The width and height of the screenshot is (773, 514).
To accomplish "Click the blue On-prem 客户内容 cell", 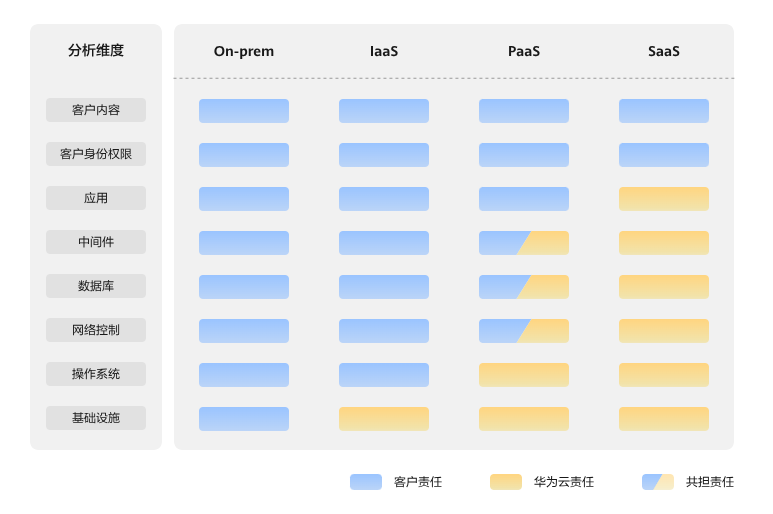I will tap(244, 111).
